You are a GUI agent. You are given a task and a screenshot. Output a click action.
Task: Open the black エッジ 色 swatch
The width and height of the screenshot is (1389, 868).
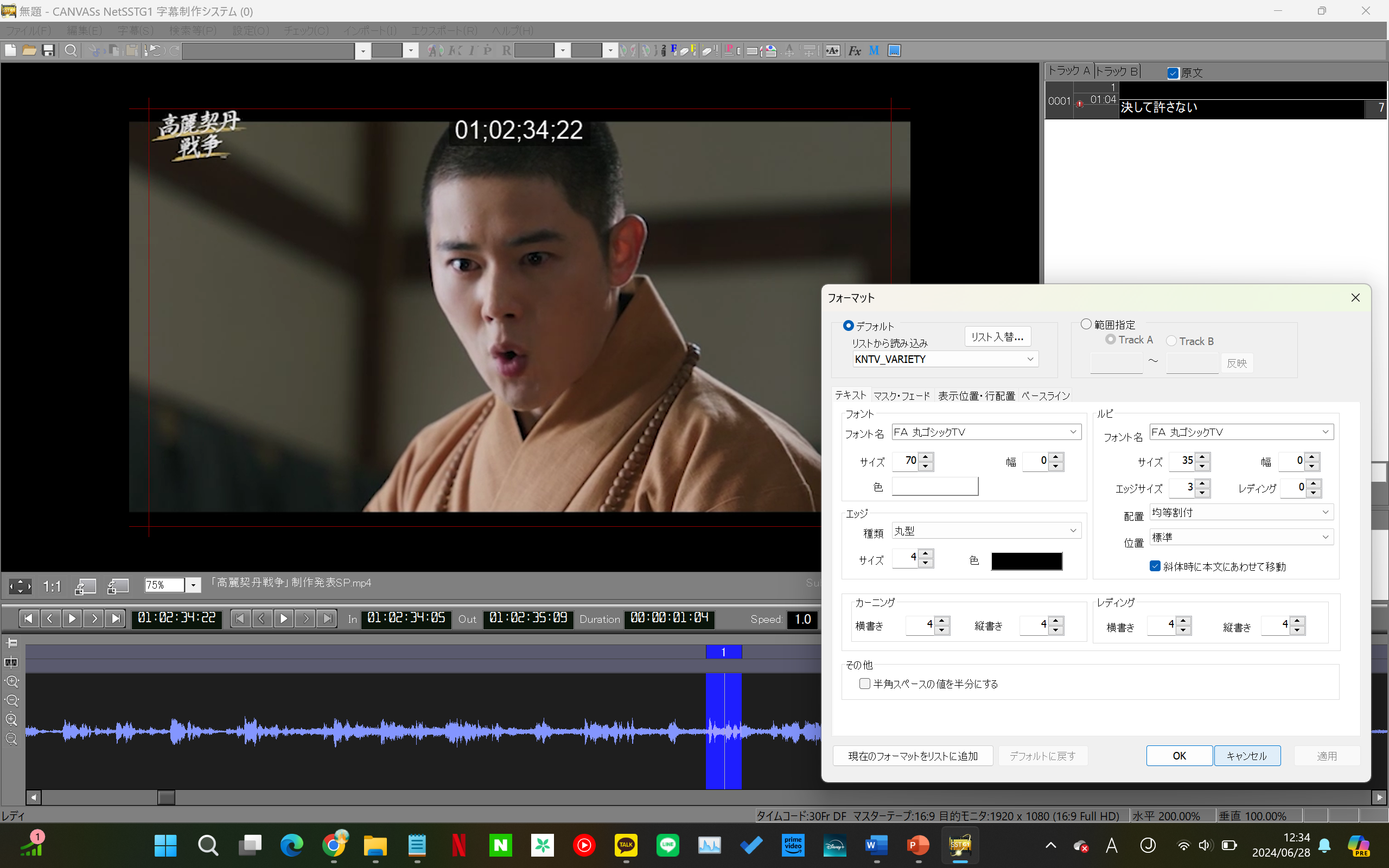pyautogui.click(x=1027, y=561)
